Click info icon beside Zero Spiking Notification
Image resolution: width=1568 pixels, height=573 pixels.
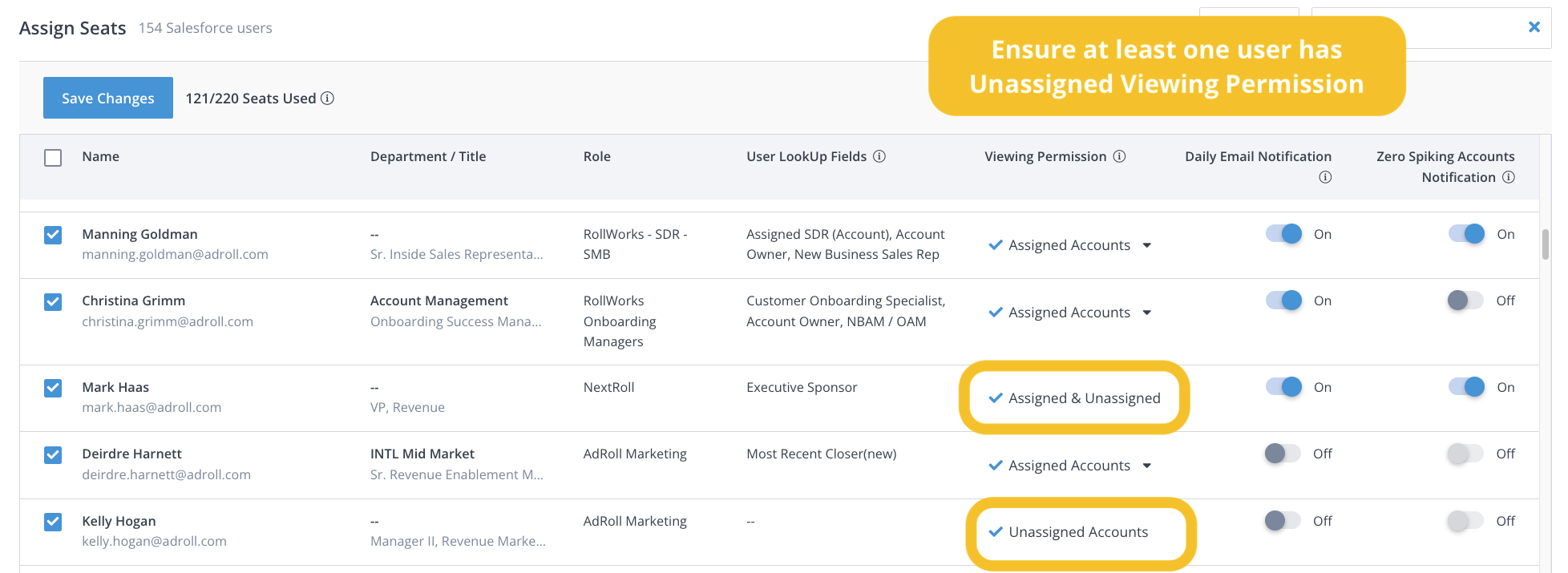point(1509,177)
